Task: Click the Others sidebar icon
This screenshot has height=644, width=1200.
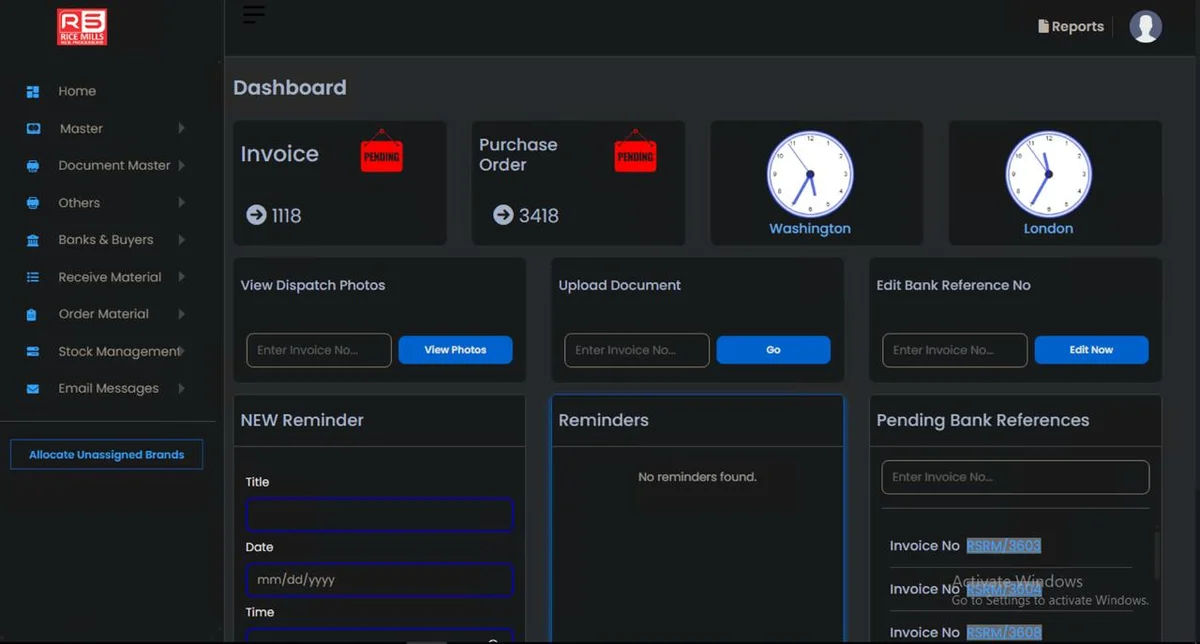Action: point(33,203)
